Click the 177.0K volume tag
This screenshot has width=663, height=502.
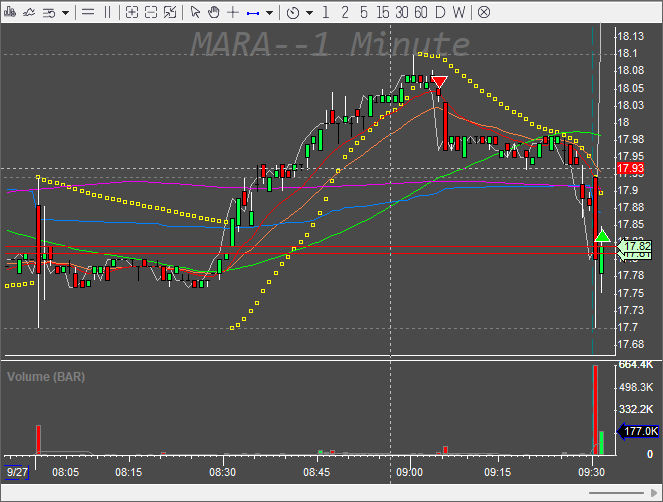(x=638, y=431)
